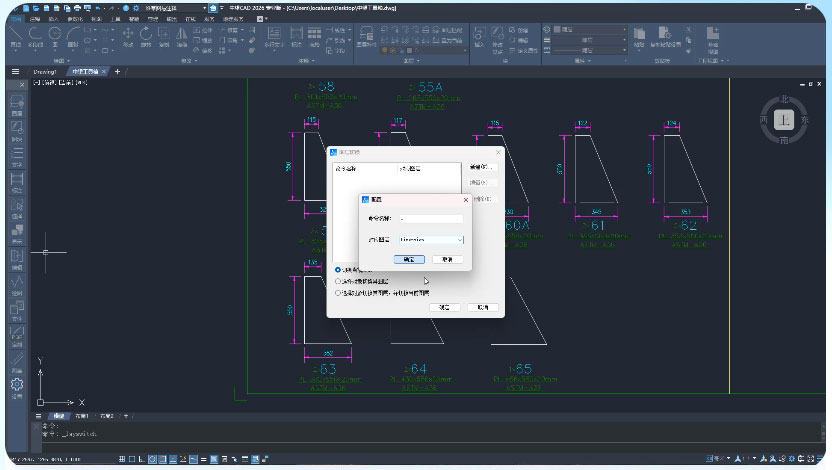Click the cancel button in the small dialog

coord(447,259)
